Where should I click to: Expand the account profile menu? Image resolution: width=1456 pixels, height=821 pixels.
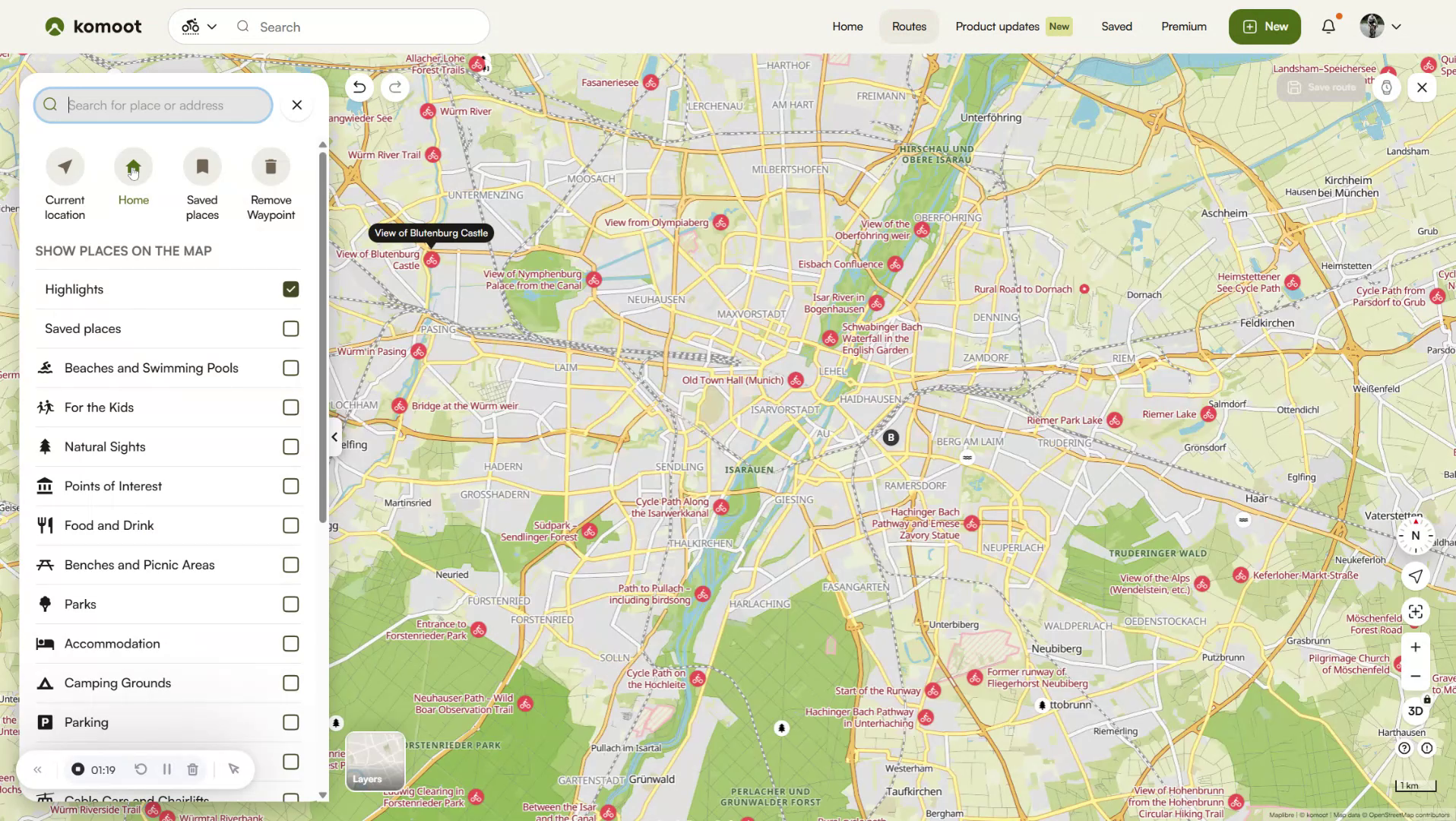(x=1379, y=26)
